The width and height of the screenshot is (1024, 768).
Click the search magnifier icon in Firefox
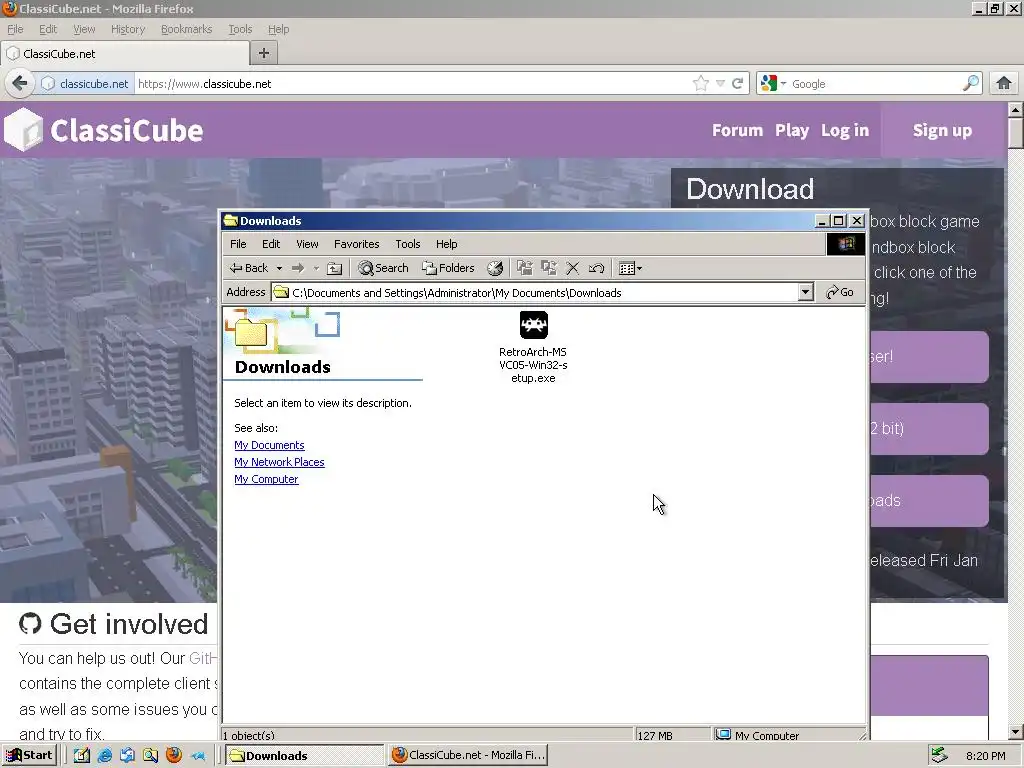[x=970, y=83]
